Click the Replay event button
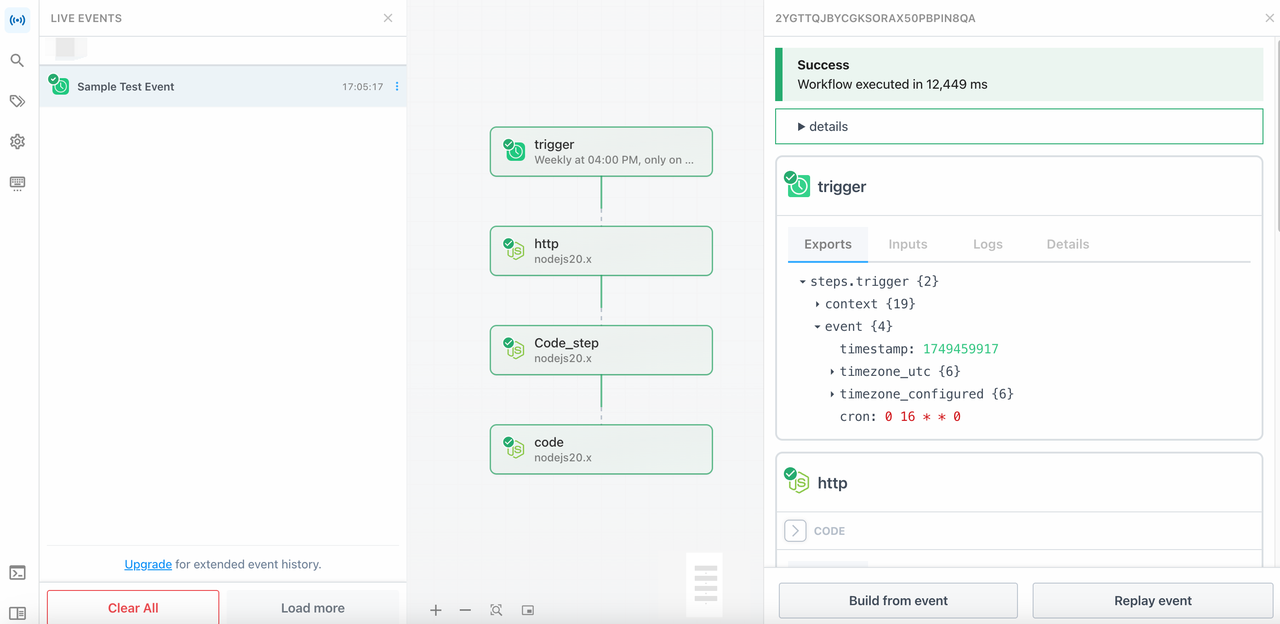Viewport: 1280px width, 624px height. pyautogui.click(x=1152, y=601)
